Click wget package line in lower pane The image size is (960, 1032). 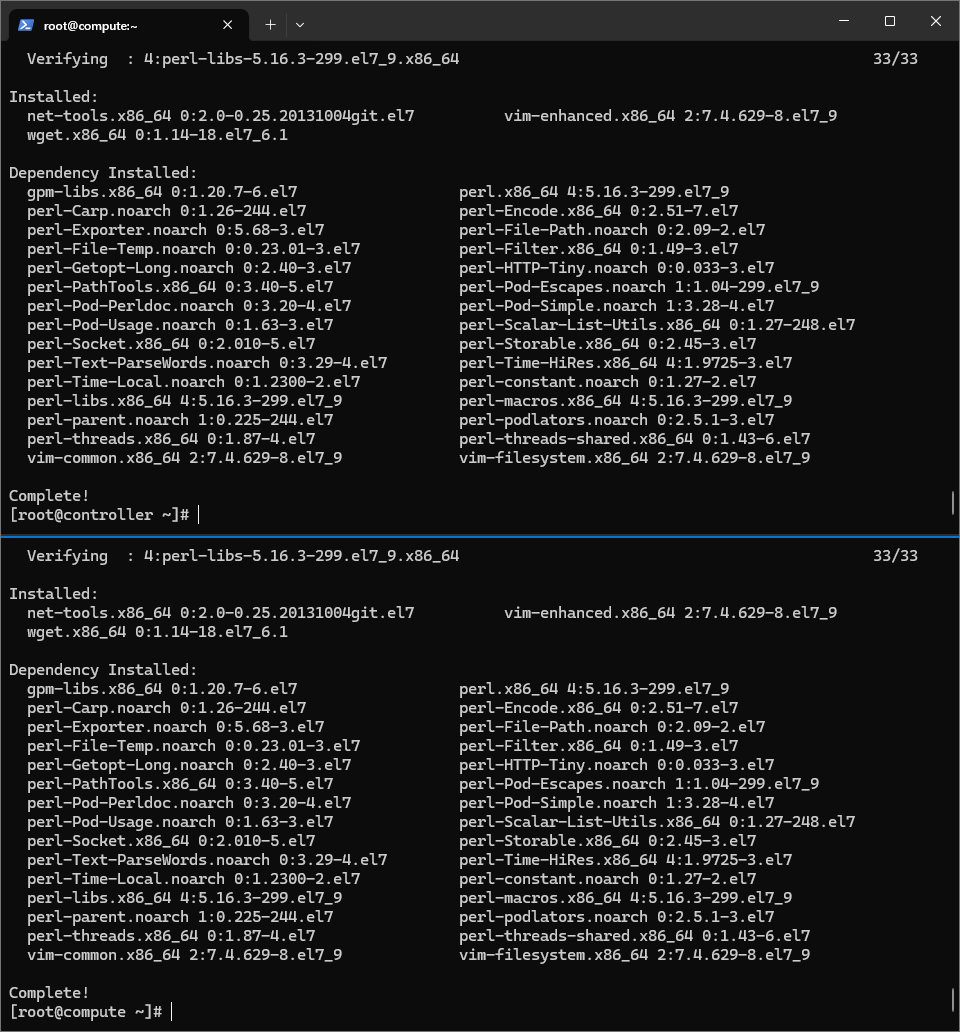coord(157,632)
